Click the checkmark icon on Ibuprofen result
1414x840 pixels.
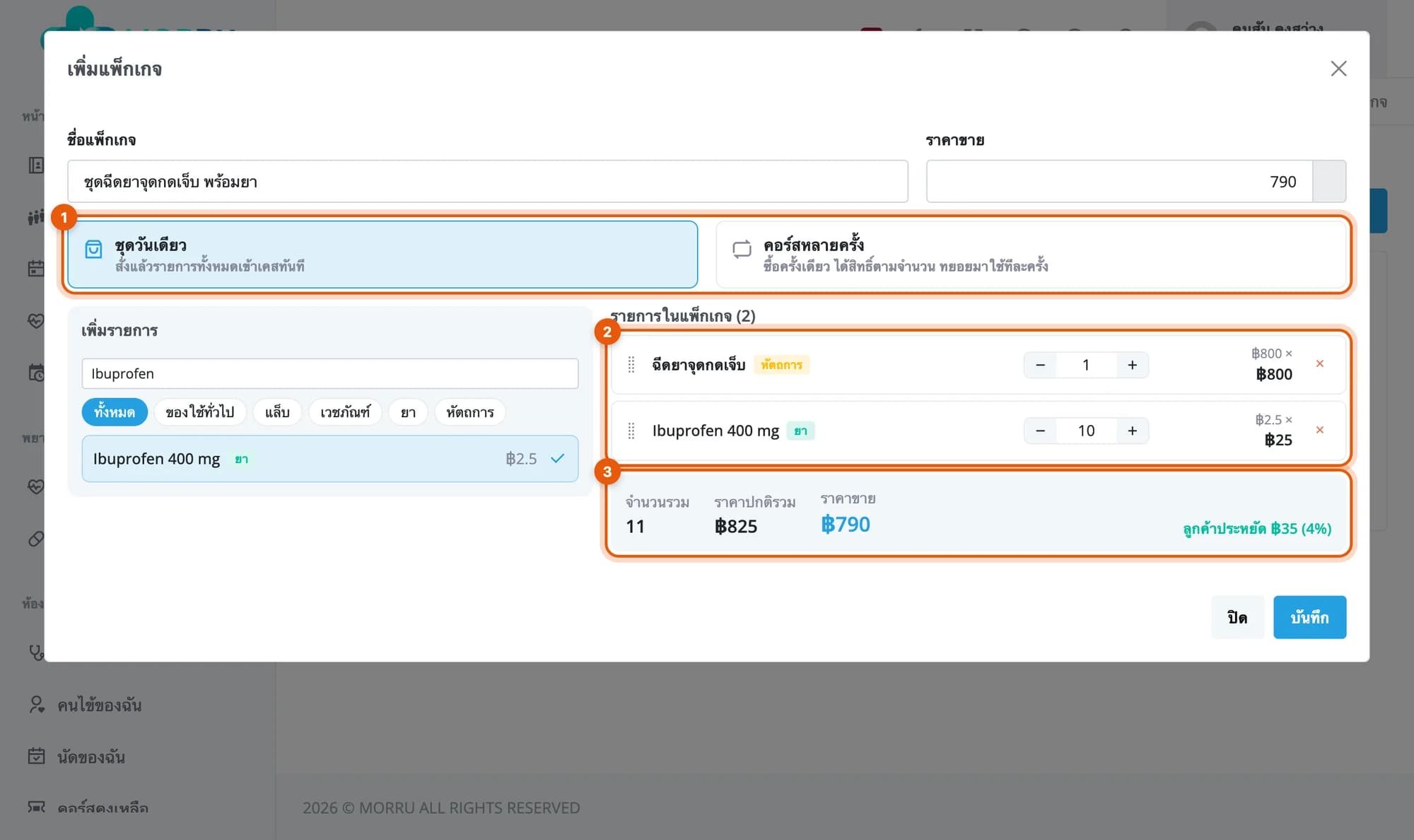pyautogui.click(x=558, y=458)
